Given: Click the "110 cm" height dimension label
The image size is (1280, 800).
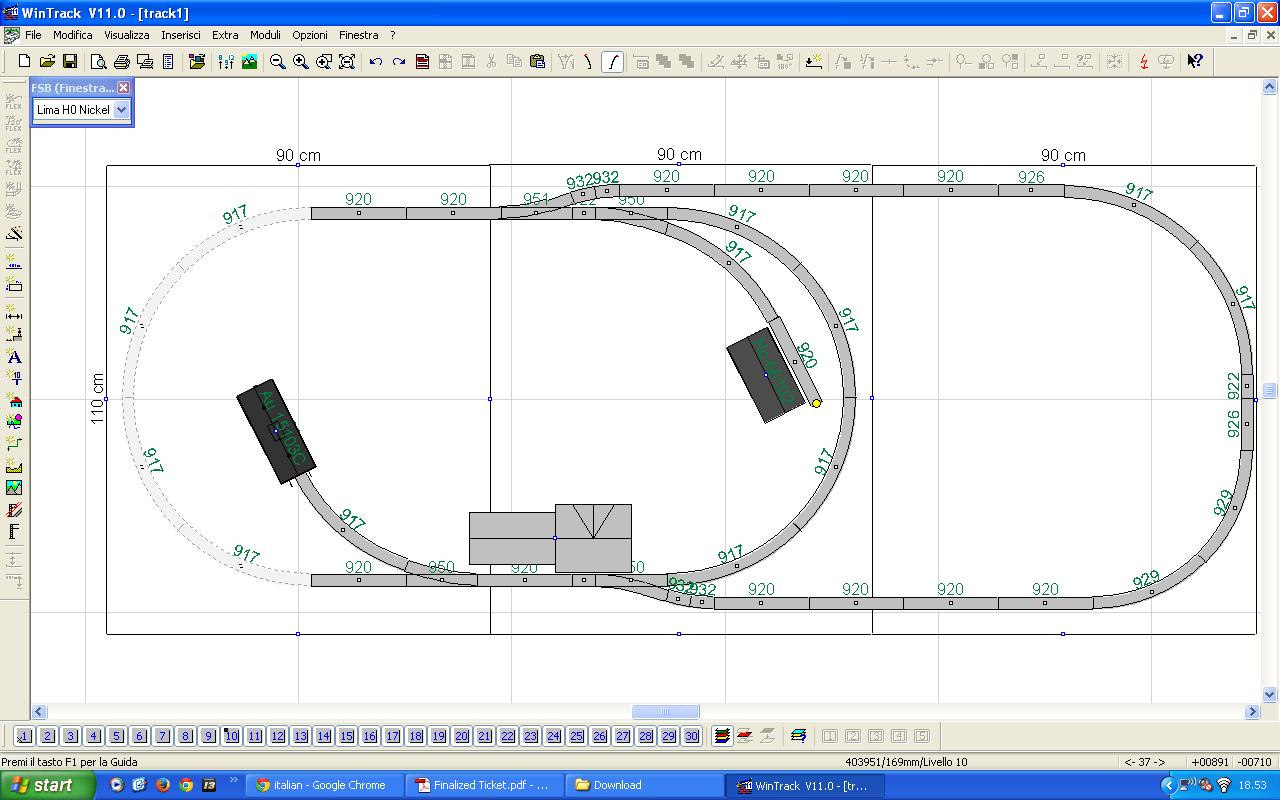Looking at the screenshot, I should [98, 398].
